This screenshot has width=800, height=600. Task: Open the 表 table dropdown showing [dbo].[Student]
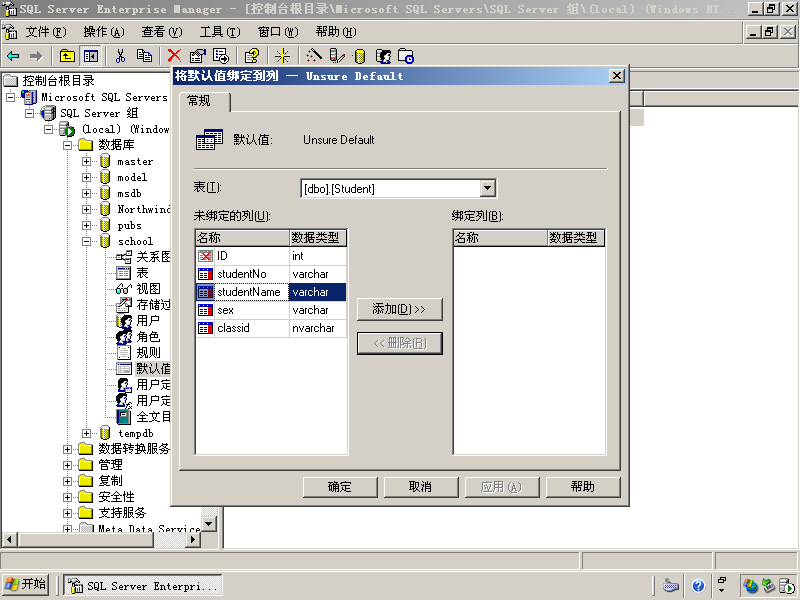[x=487, y=188]
